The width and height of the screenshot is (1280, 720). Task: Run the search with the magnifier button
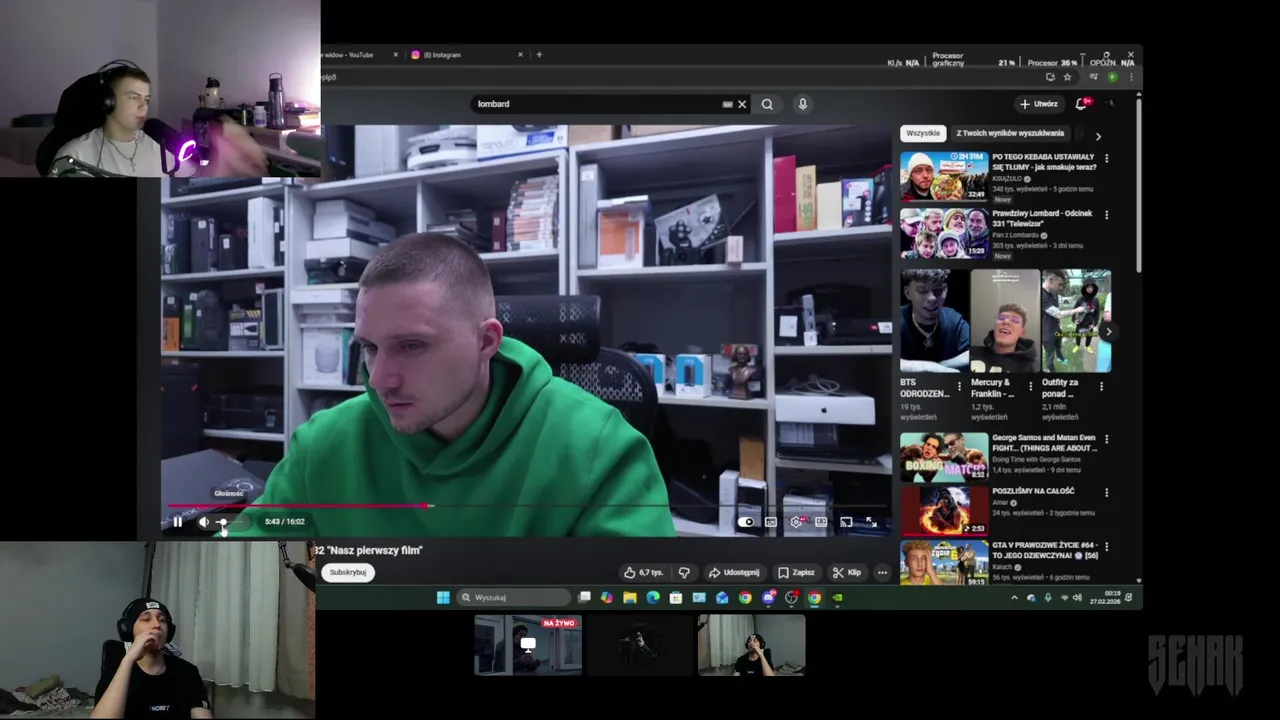(767, 104)
